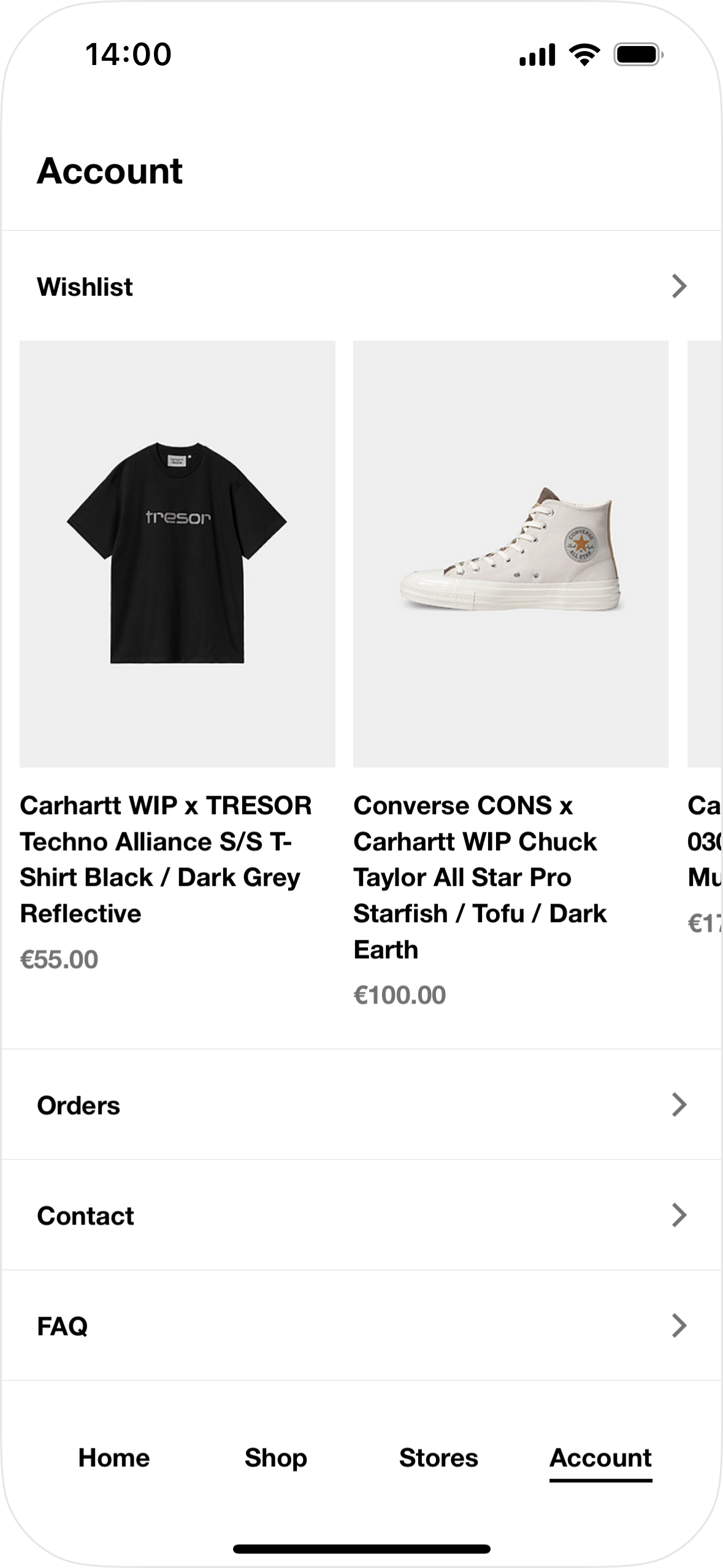Viewport: 723px width, 1568px height.
Task: Tap the cellular signal bars icon
Action: [537, 55]
